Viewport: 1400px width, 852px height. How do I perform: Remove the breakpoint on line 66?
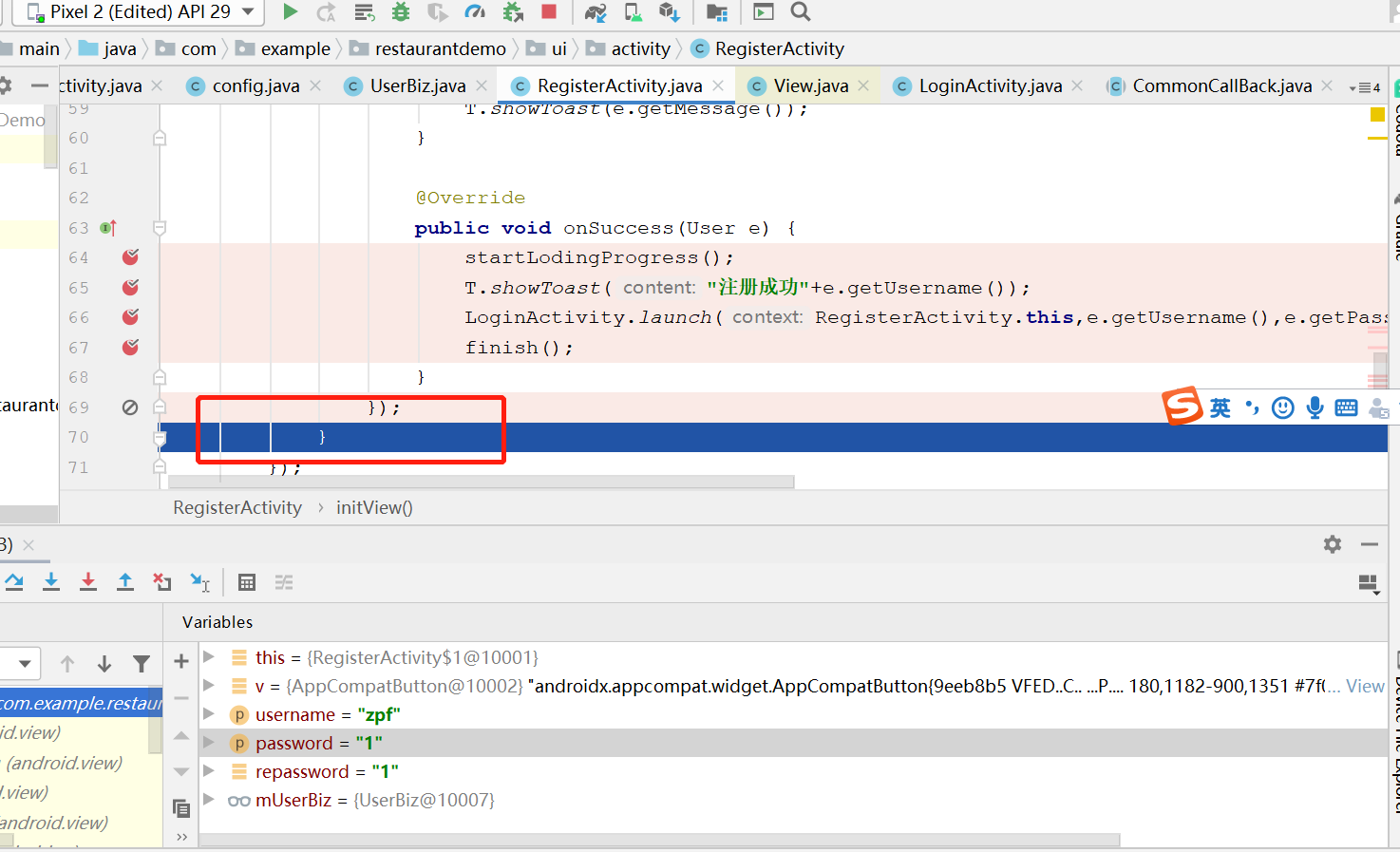tap(131, 317)
